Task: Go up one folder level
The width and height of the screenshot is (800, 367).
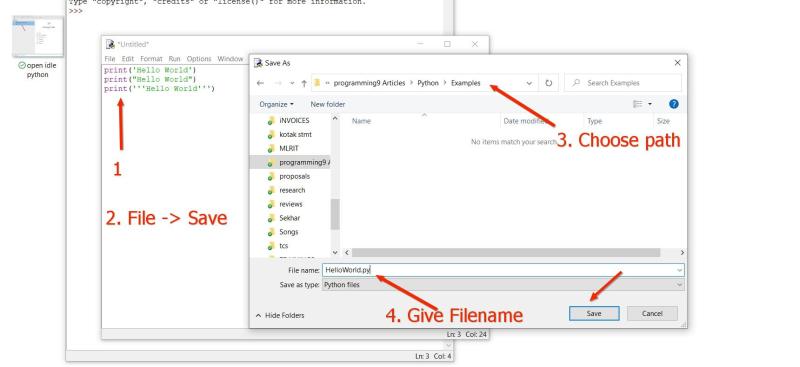Action: pyautogui.click(x=304, y=83)
